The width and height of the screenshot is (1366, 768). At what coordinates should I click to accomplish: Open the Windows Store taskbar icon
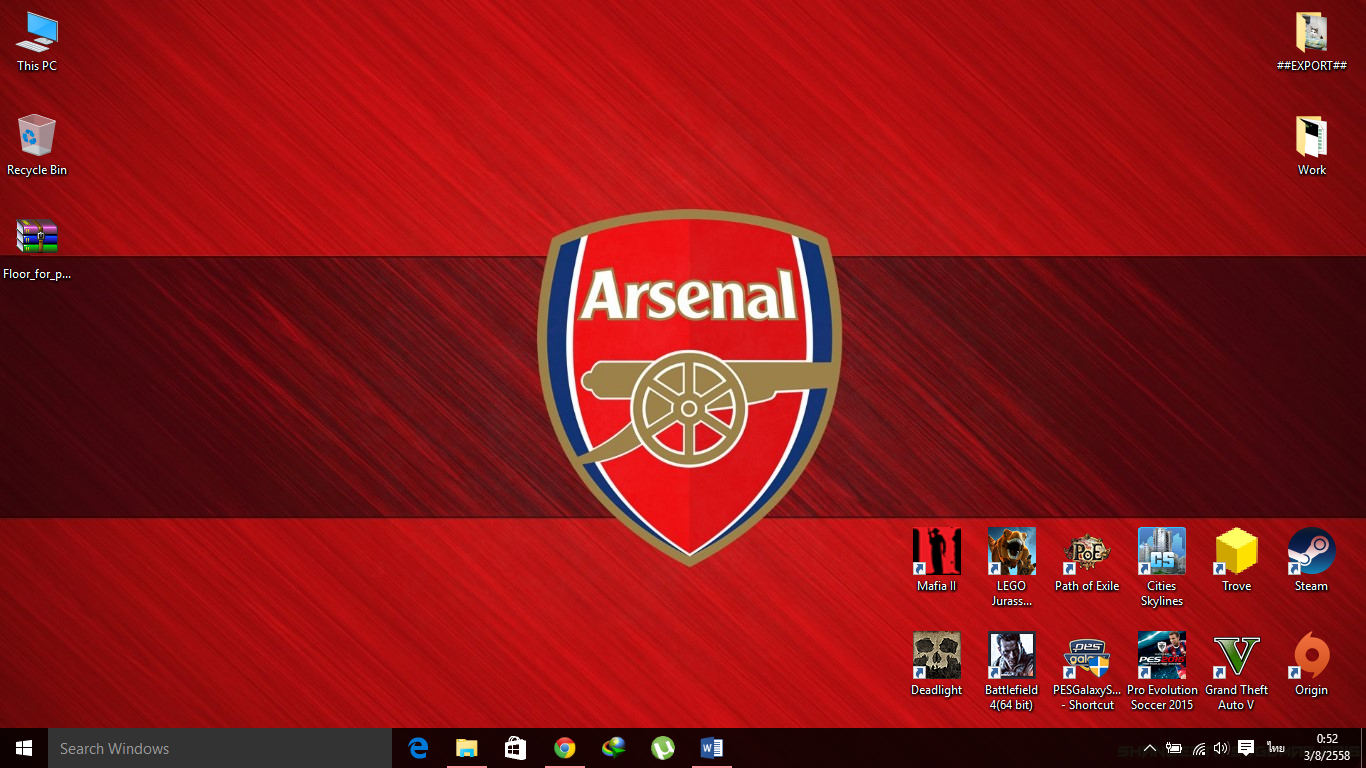coord(516,748)
